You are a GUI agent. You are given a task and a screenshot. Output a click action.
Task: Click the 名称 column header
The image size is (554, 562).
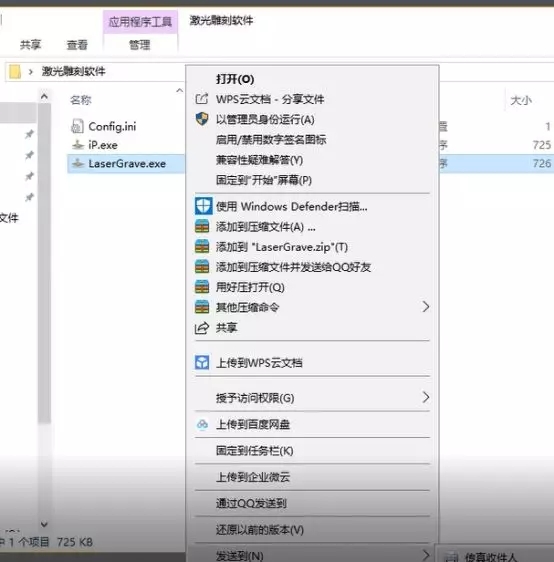click(81, 100)
